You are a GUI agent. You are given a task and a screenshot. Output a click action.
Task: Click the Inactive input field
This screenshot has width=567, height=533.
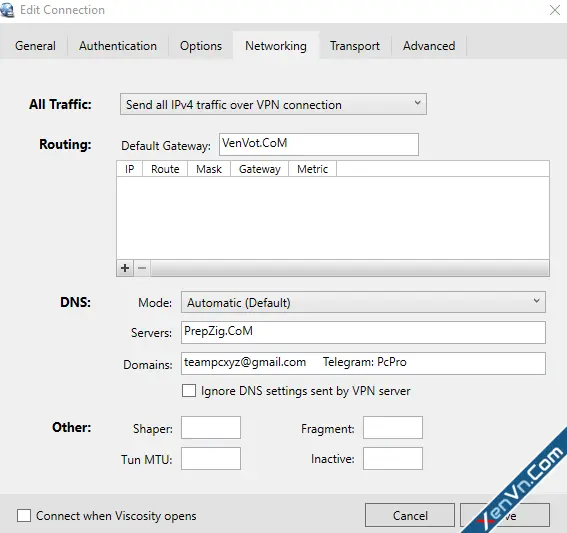click(x=393, y=459)
